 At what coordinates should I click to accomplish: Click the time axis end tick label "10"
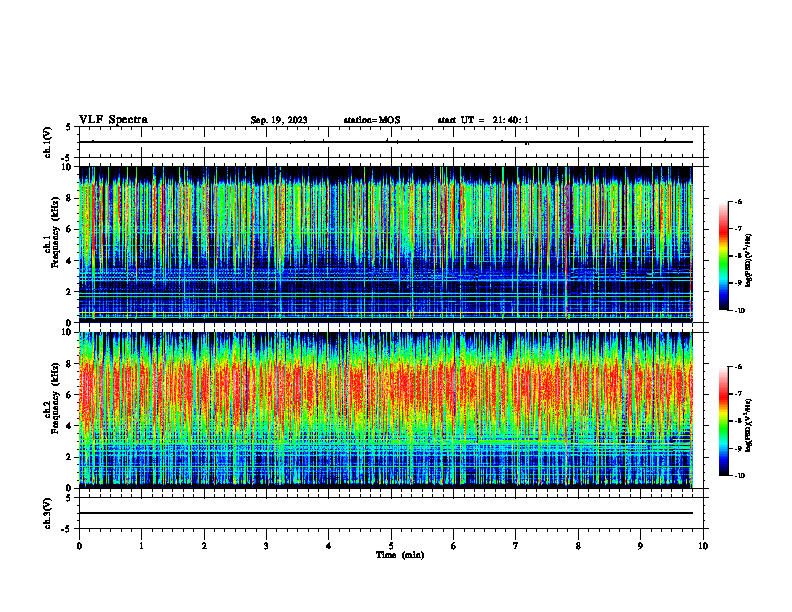tap(703, 546)
